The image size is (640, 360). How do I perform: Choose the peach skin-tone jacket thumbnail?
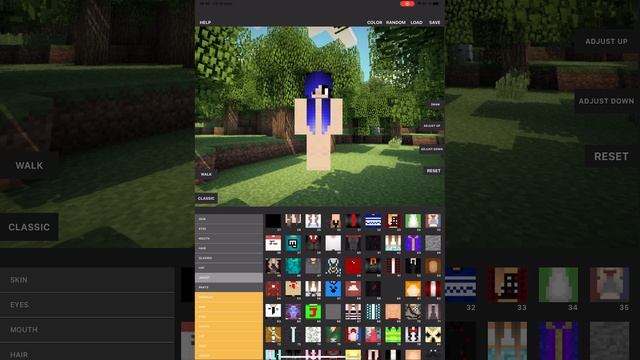393,311
